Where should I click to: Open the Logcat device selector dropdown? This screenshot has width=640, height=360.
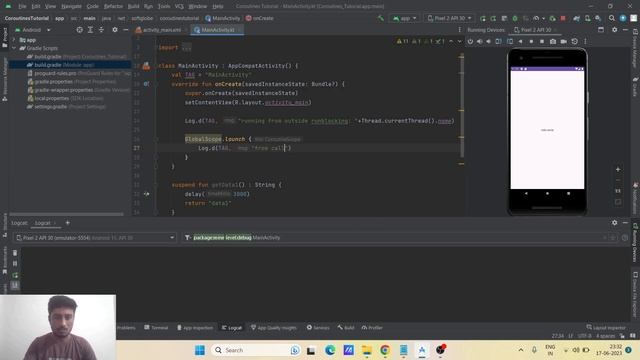[x=95, y=238]
